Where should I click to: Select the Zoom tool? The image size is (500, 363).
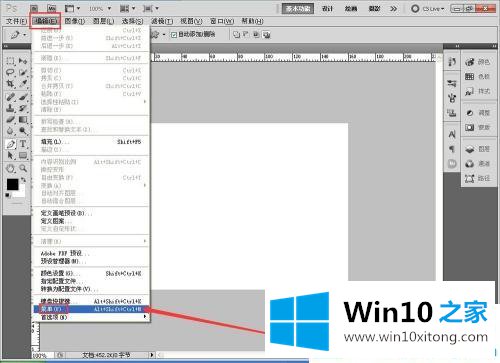pos(23,169)
